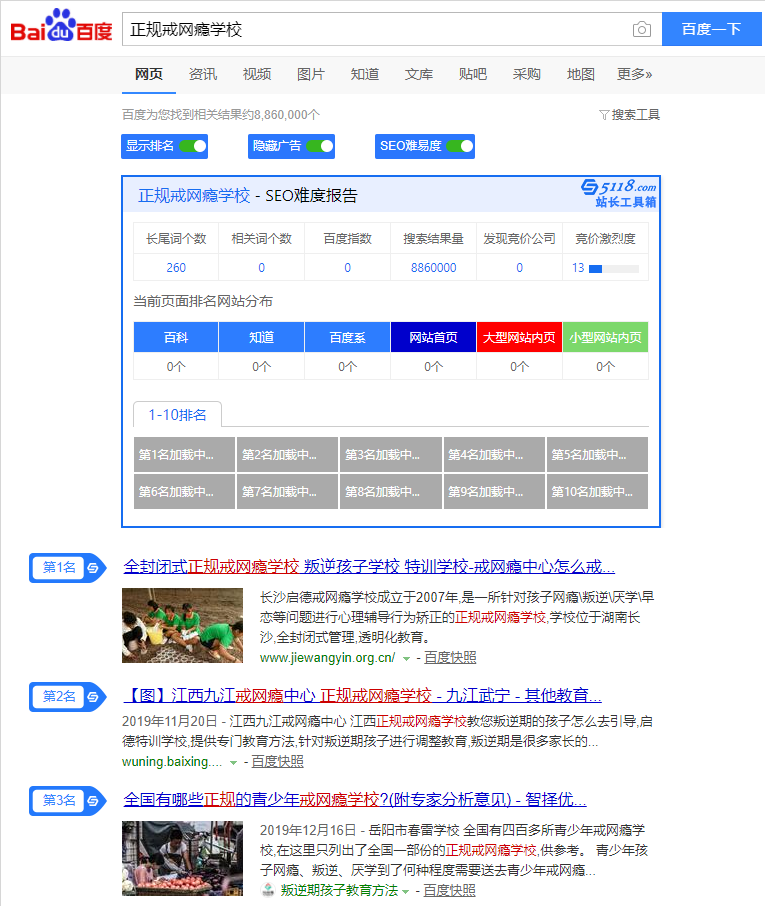Open first result 全封闭式正规戒网瘾学校 title

369,567
